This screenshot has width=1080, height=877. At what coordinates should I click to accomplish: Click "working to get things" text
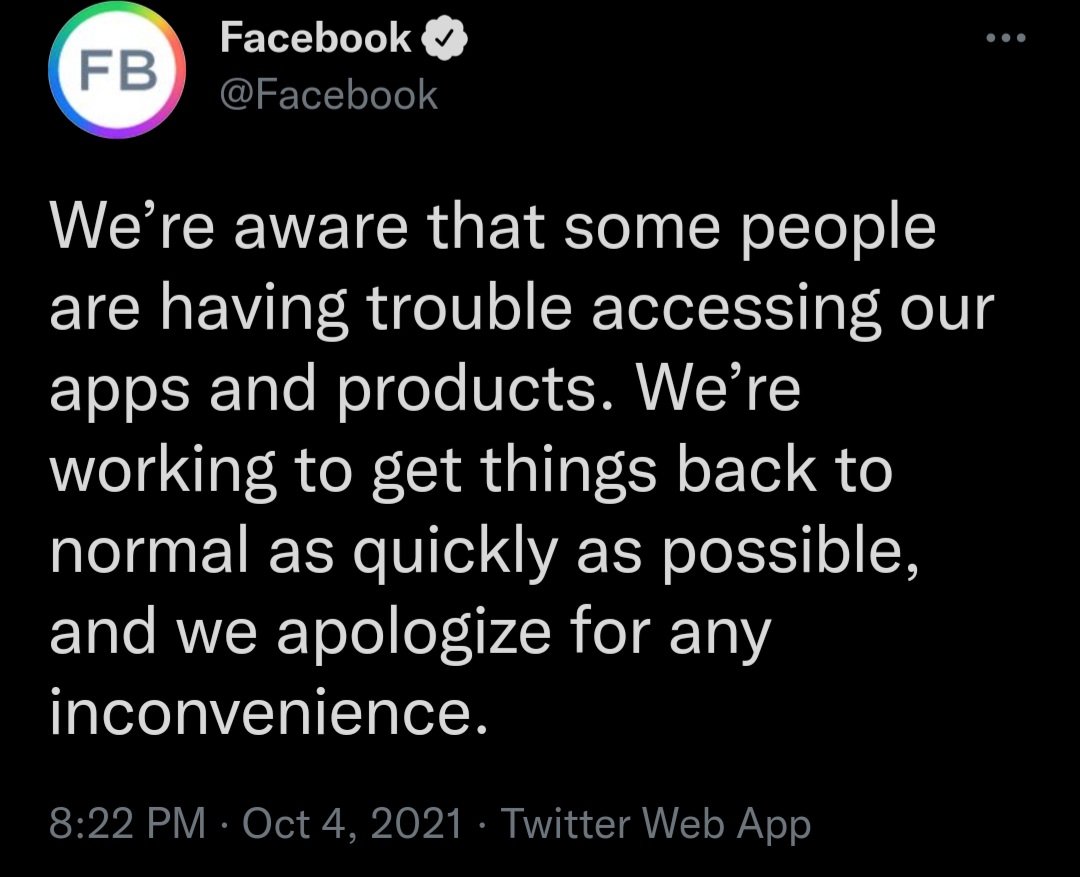(x=353, y=471)
